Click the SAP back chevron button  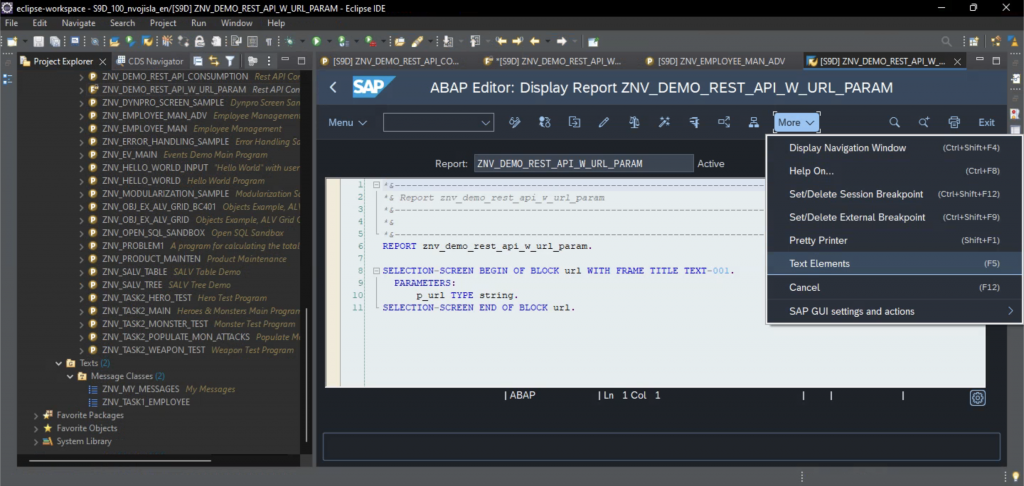pos(333,88)
